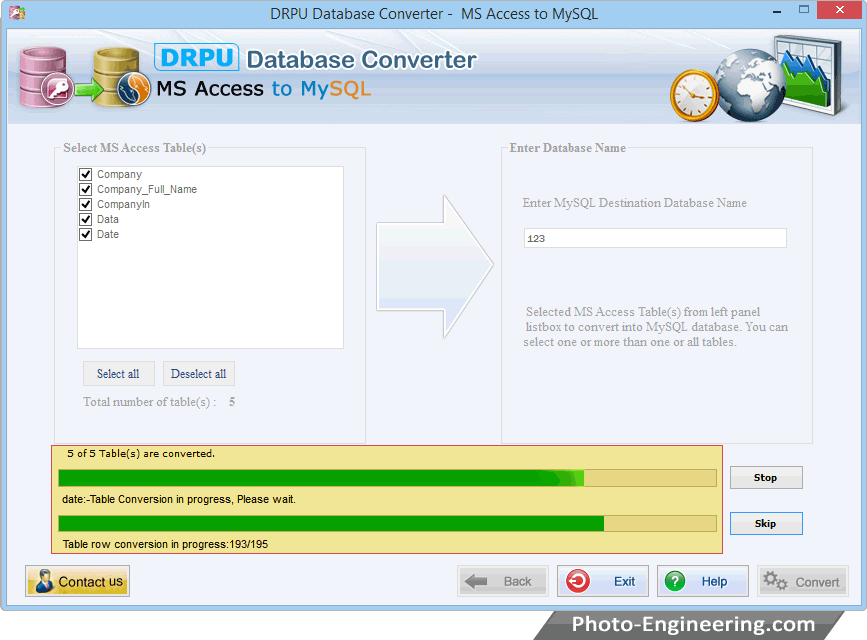This screenshot has width=867, height=640.
Task: Maximize the DRPU Database Converter window
Action: point(804,9)
